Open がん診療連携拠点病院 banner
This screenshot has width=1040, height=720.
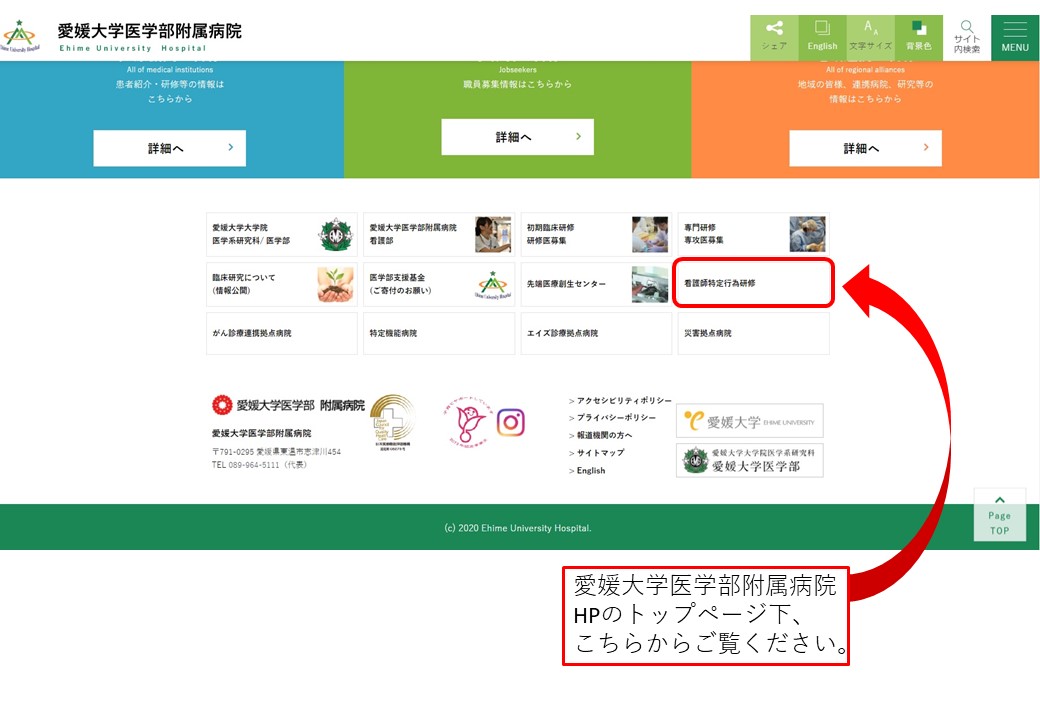click(x=282, y=333)
